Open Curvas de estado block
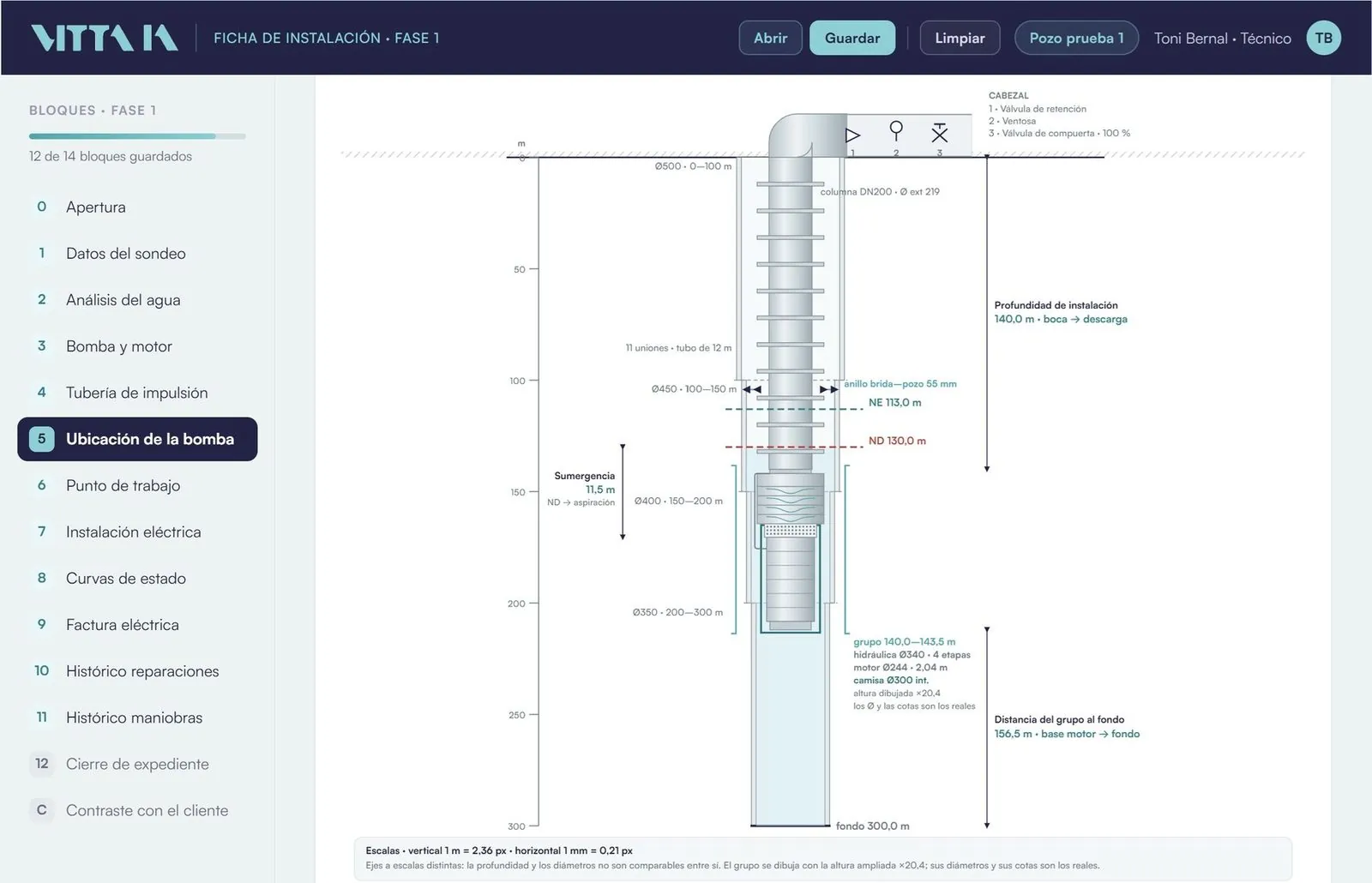This screenshot has height=883, width=1372. (x=137, y=578)
